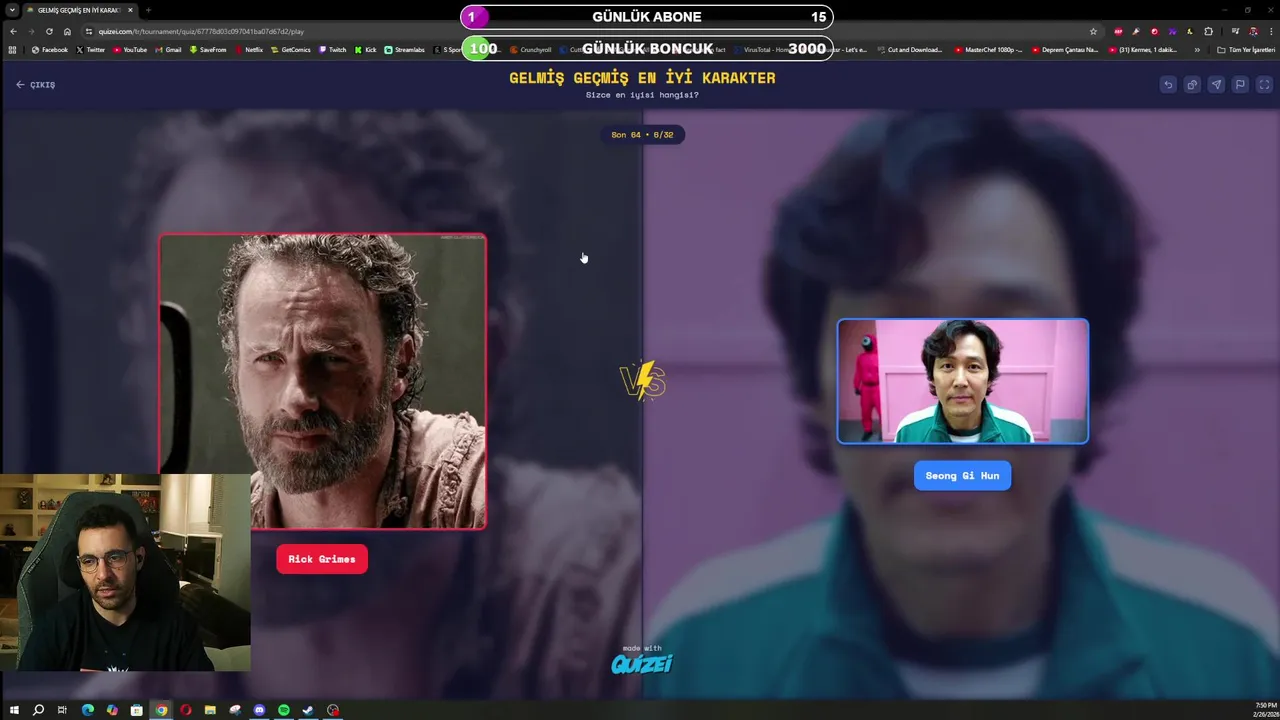The width and height of the screenshot is (1280, 720).
Task: Click the paper plane share icon
Action: coord(1216,85)
